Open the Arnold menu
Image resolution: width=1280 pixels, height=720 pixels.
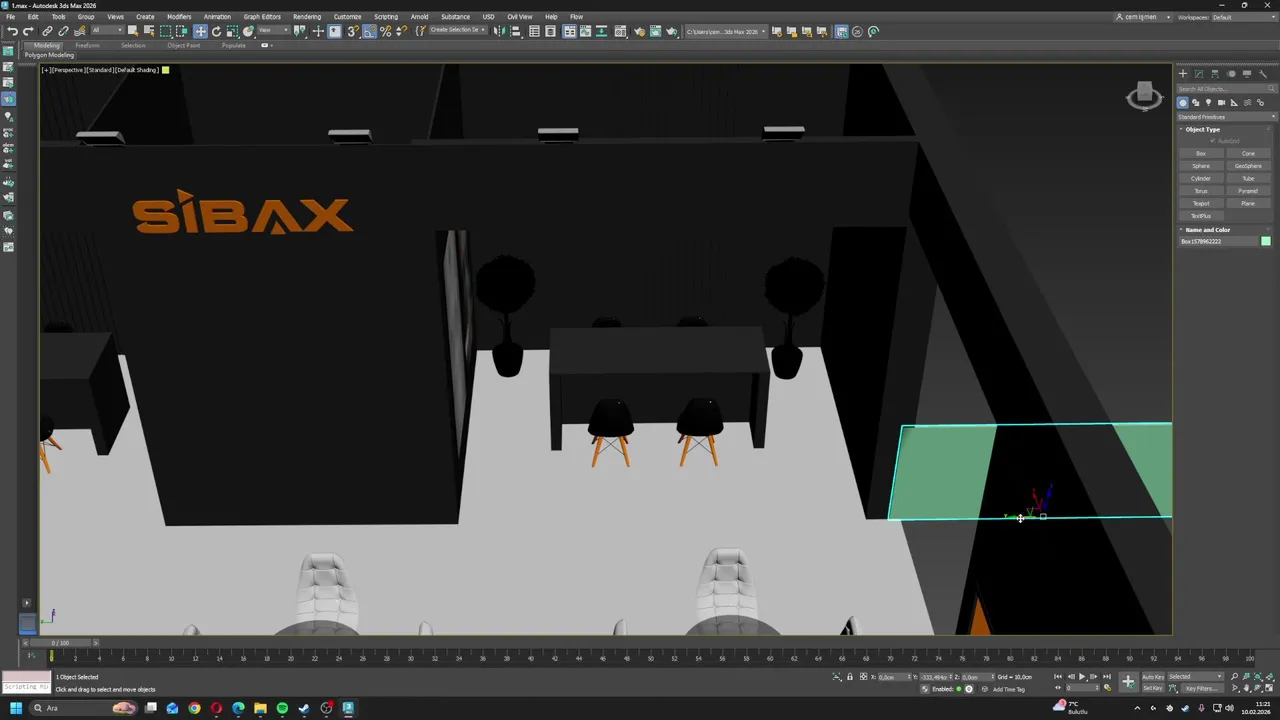coord(419,17)
